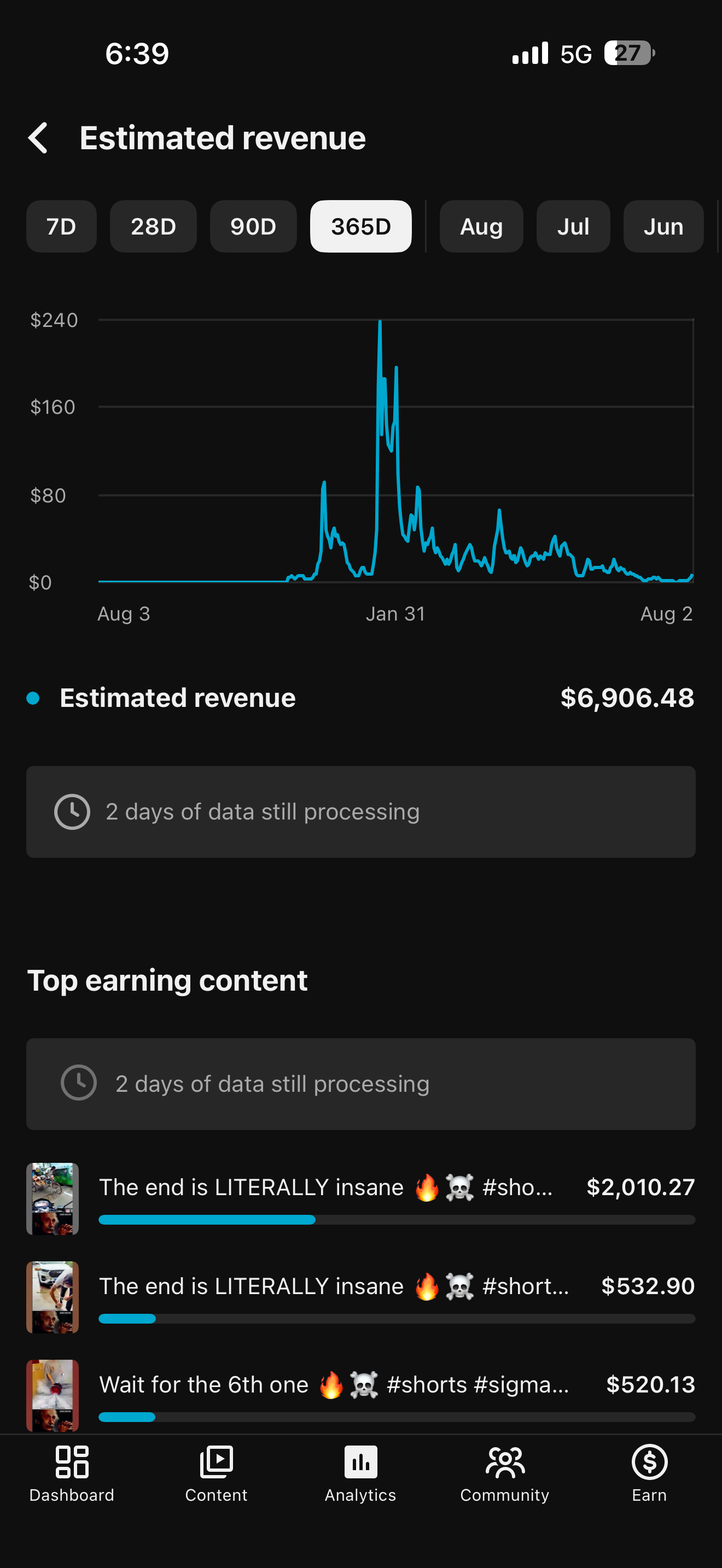The image size is (722, 1568).
Task: Open thumbnail of Wait for the 6th one
Action: [x=53, y=1395]
